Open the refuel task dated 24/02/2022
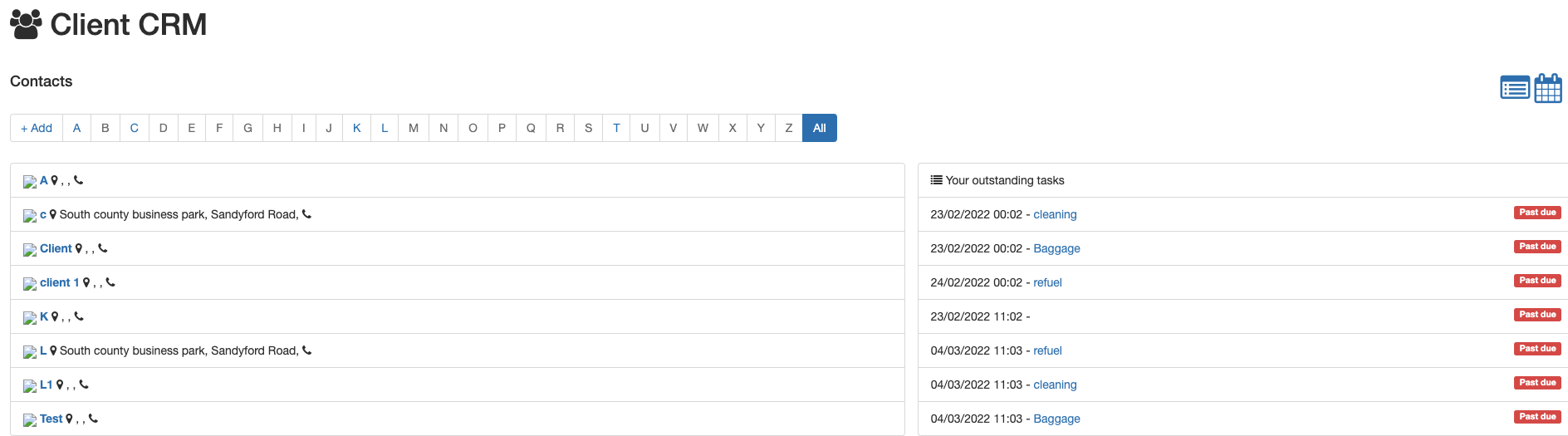 click(x=1047, y=282)
